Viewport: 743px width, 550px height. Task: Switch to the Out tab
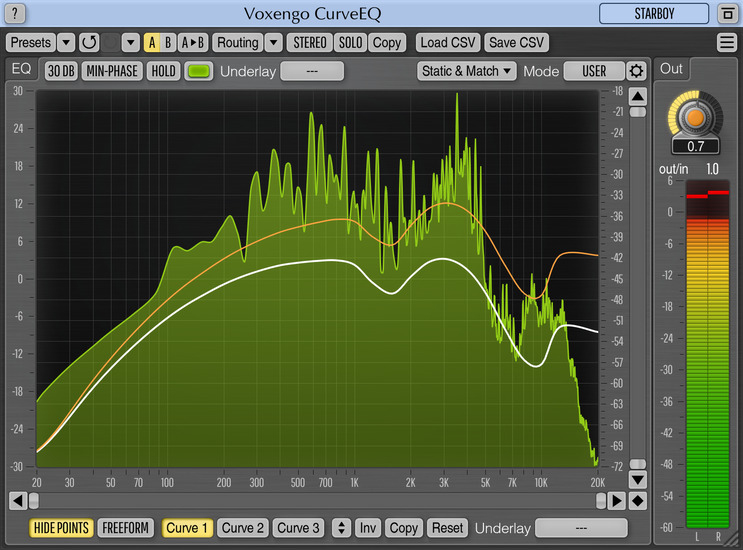coord(671,69)
